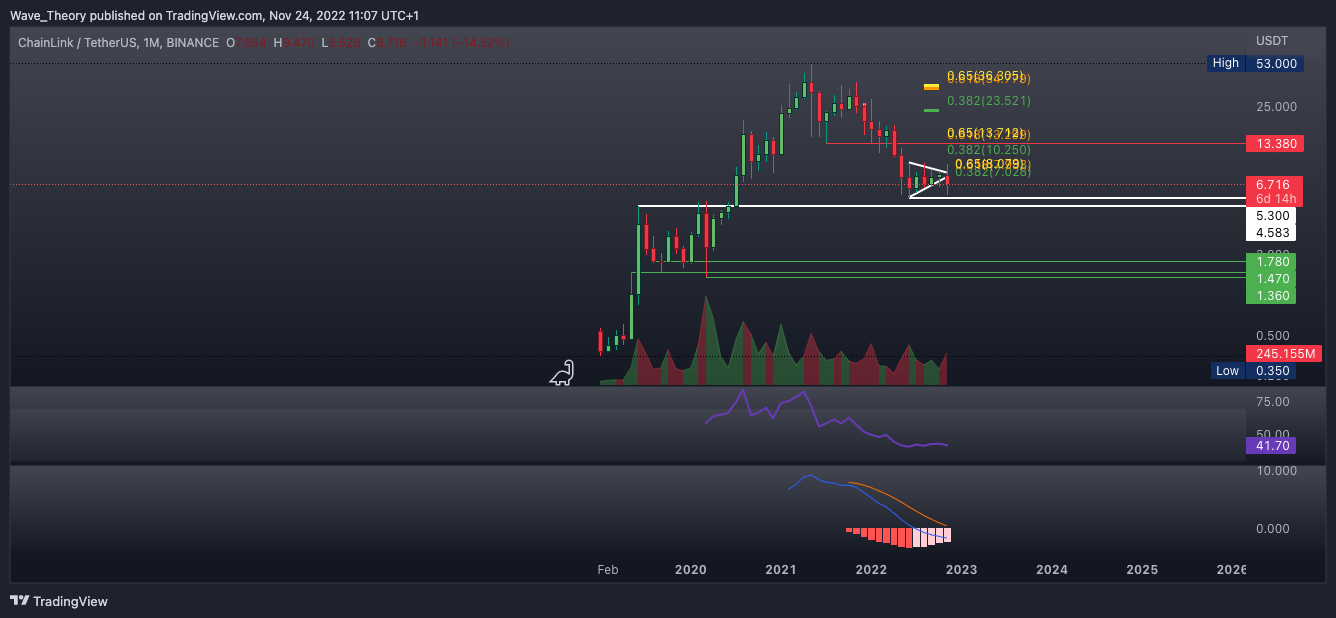Viewport: 1336px width, 618px height.
Task: Click the green 1.470 price label
Action: (1271, 279)
